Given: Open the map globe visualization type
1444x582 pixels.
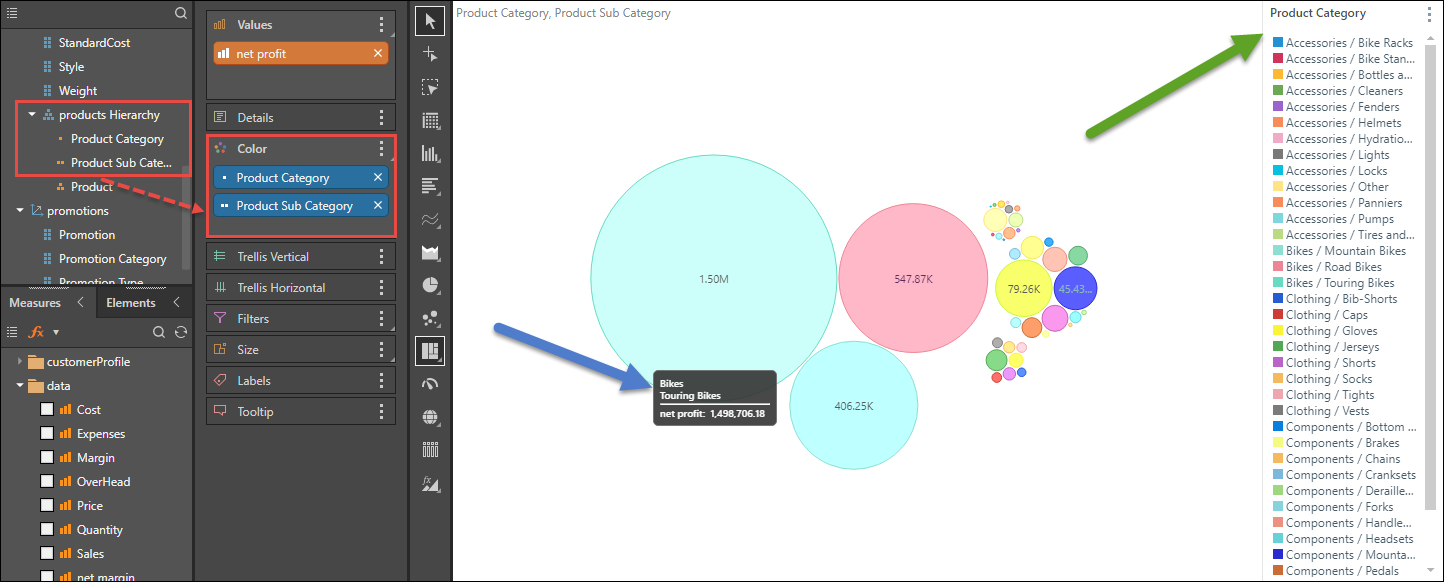Looking at the screenshot, I should (x=430, y=417).
